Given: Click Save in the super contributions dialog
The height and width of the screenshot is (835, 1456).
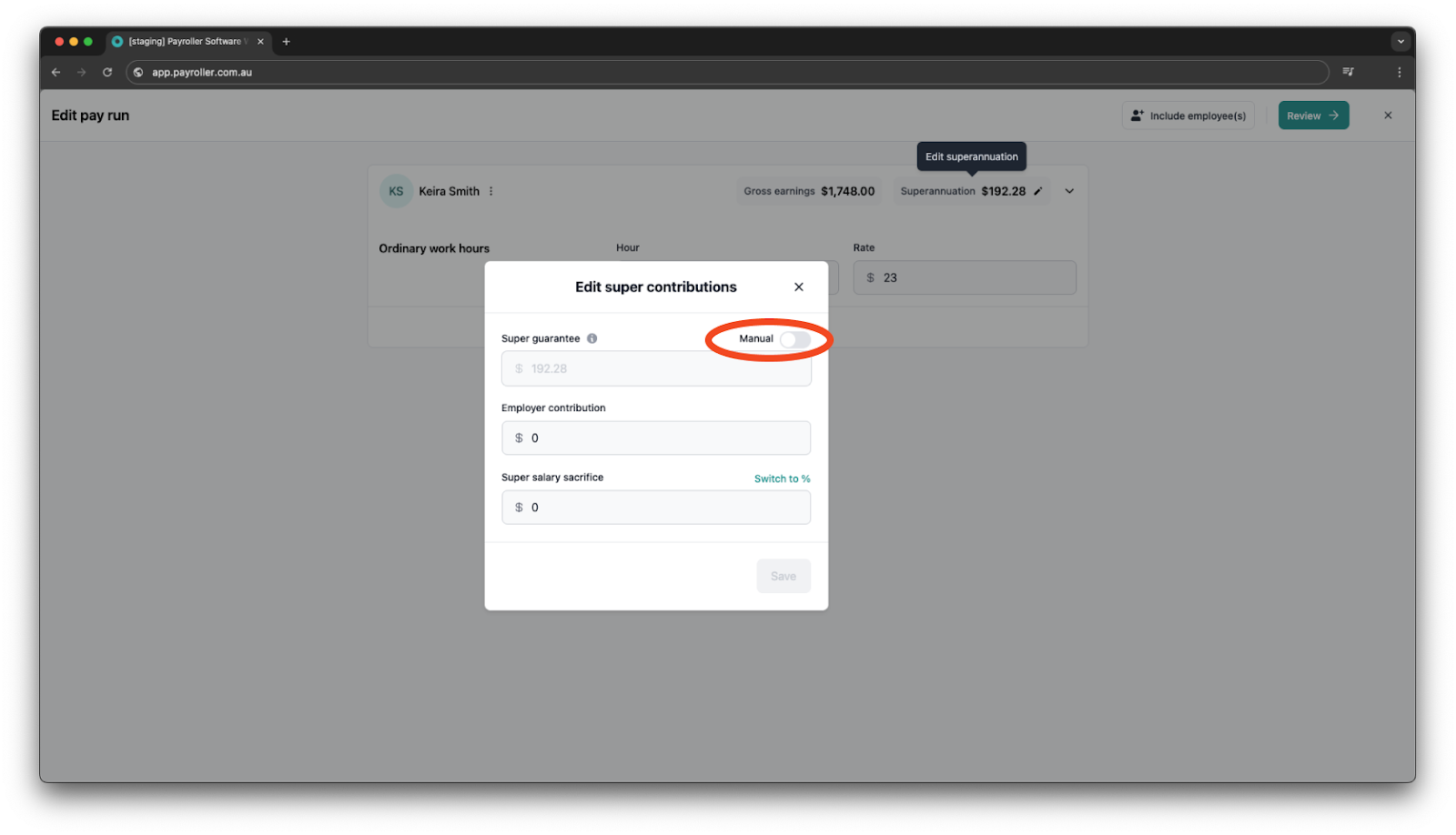Looking at the screenshot, I should click(x=783, y=575).
